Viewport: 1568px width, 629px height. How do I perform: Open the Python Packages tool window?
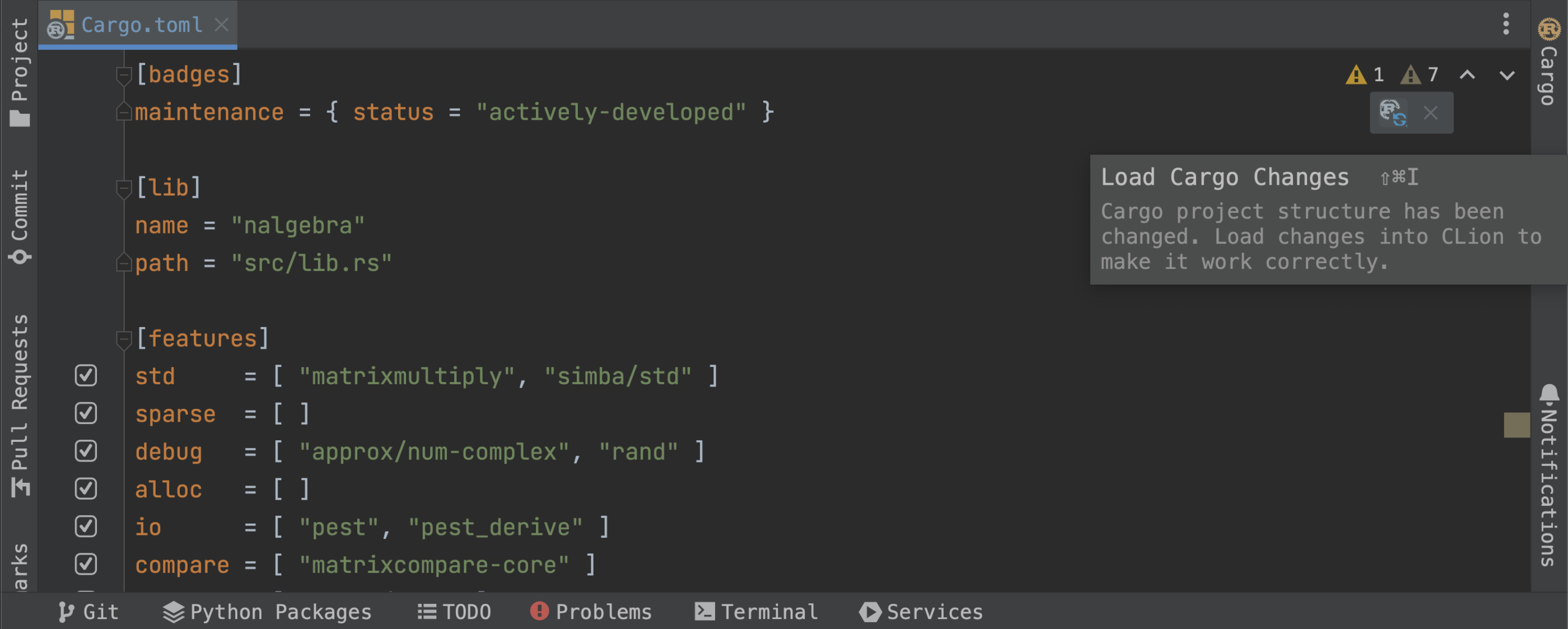(267, 611)
